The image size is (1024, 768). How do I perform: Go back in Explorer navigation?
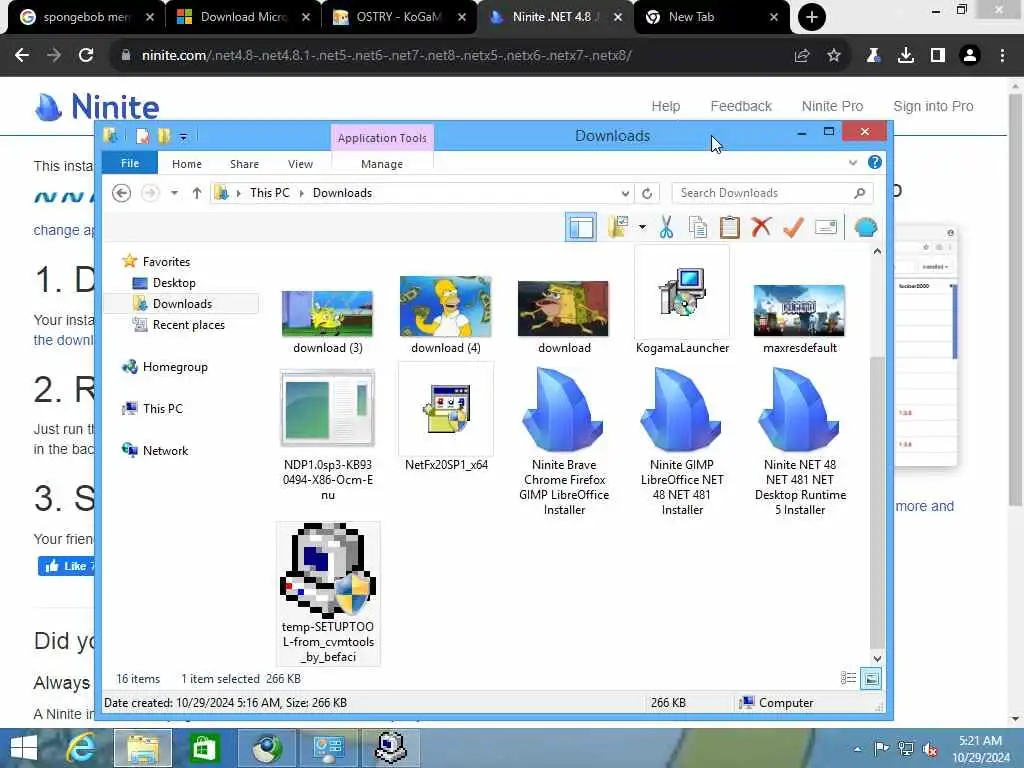pyautogui.click(x=121, y=193)
